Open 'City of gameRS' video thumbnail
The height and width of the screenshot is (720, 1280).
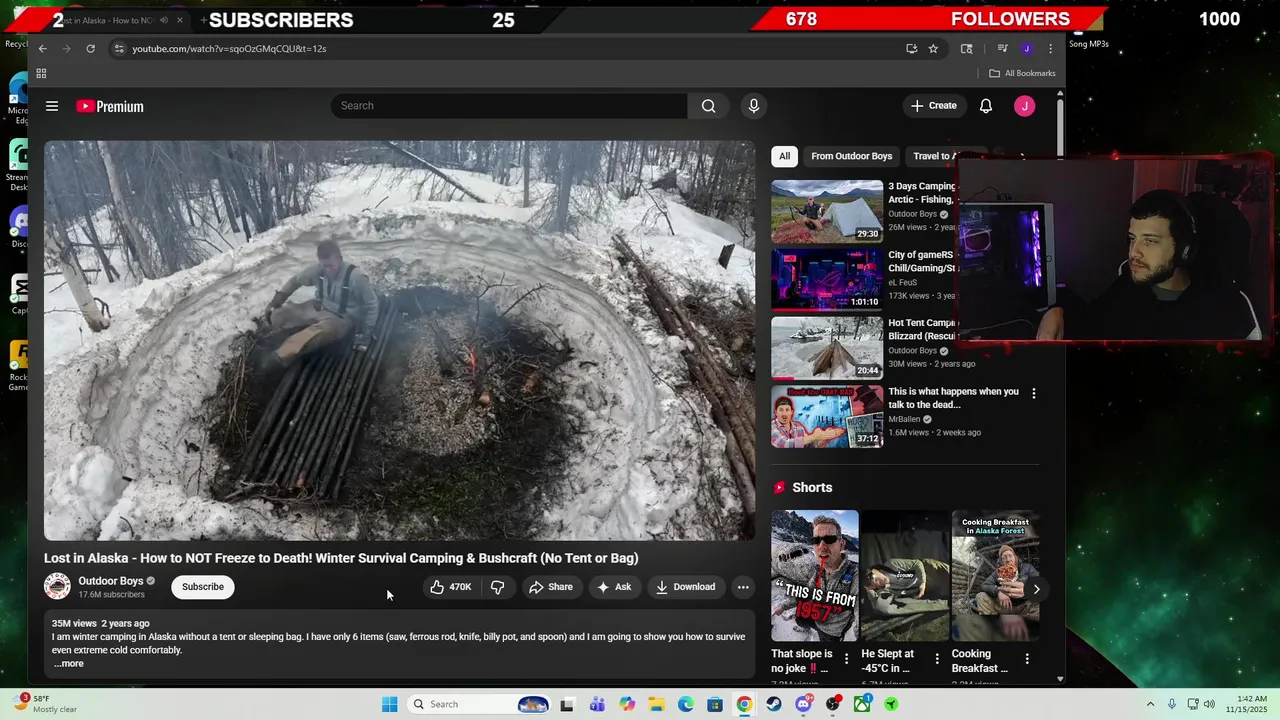827,280
